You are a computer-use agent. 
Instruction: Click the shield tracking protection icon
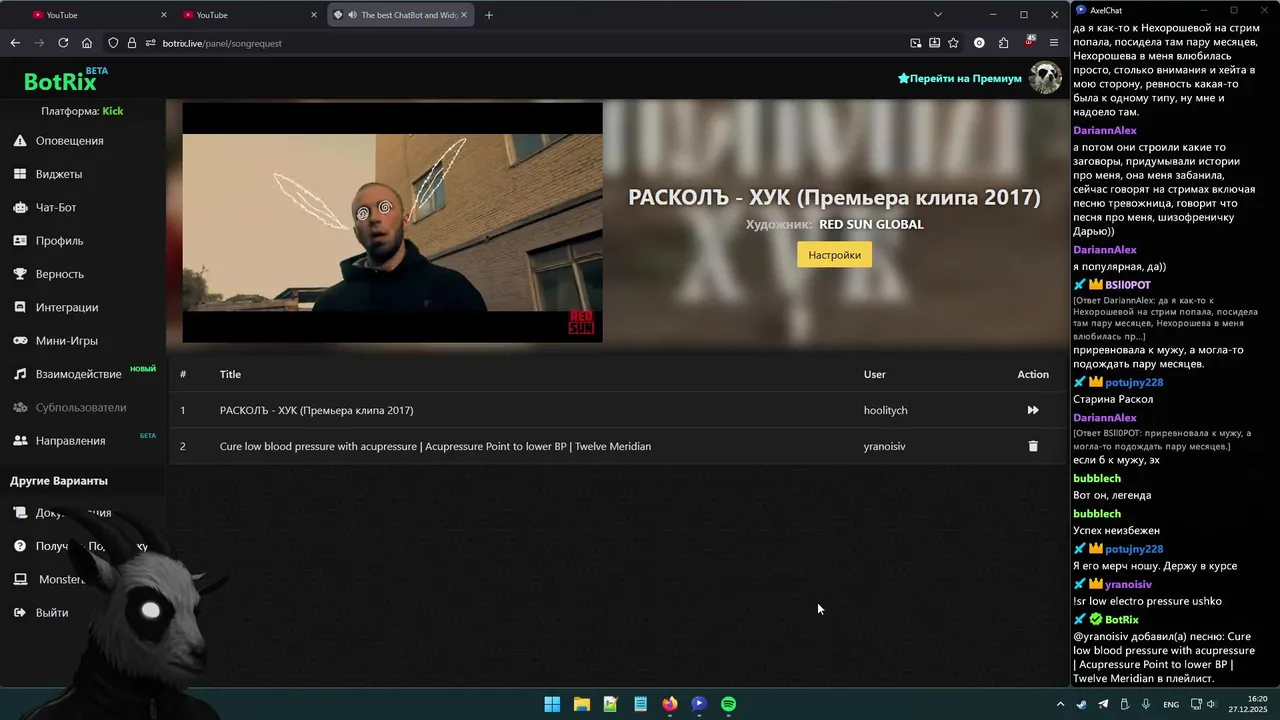pyautogui.click(x=113, y=43)
